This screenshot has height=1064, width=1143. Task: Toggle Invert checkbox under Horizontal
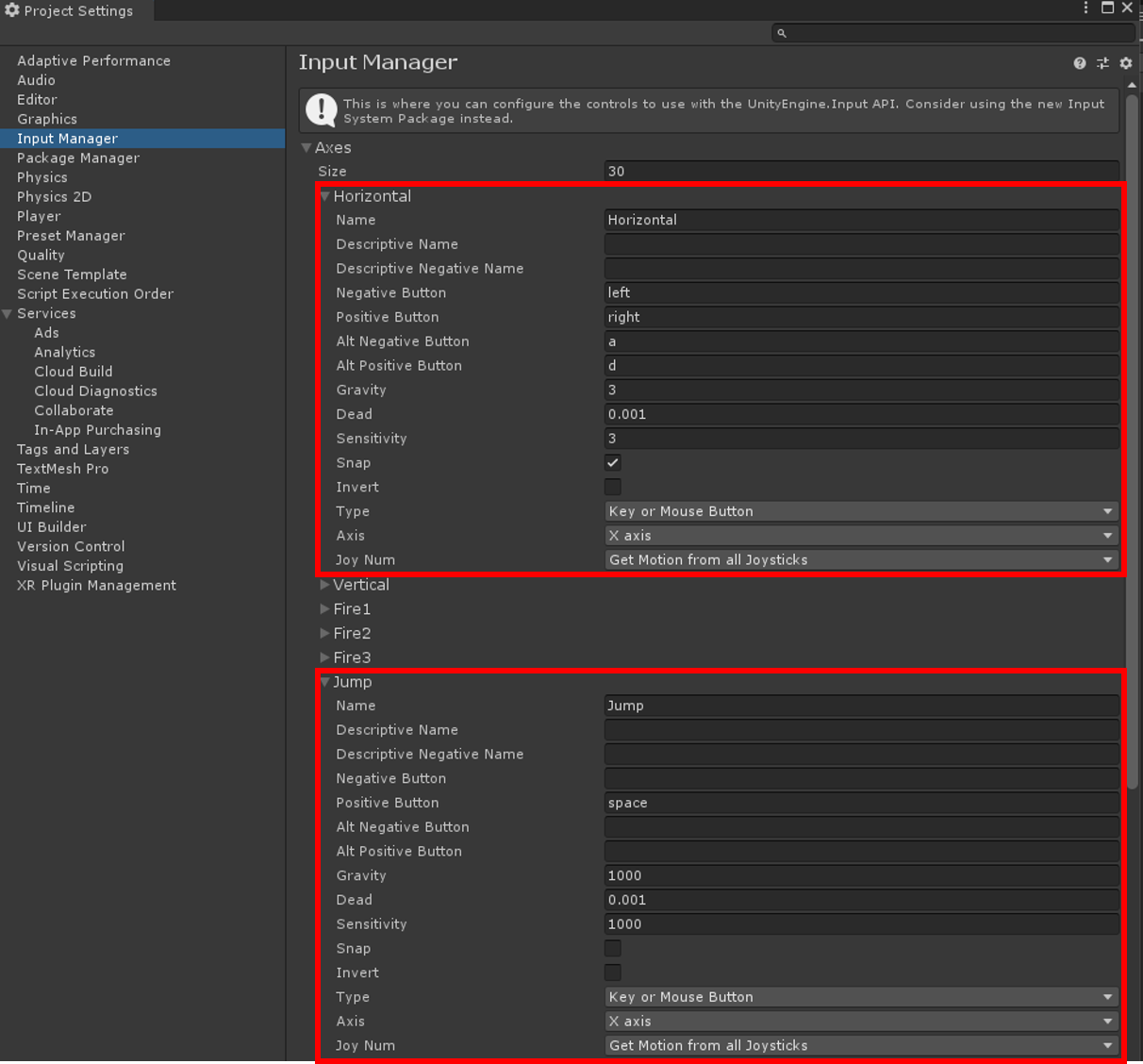613,487
